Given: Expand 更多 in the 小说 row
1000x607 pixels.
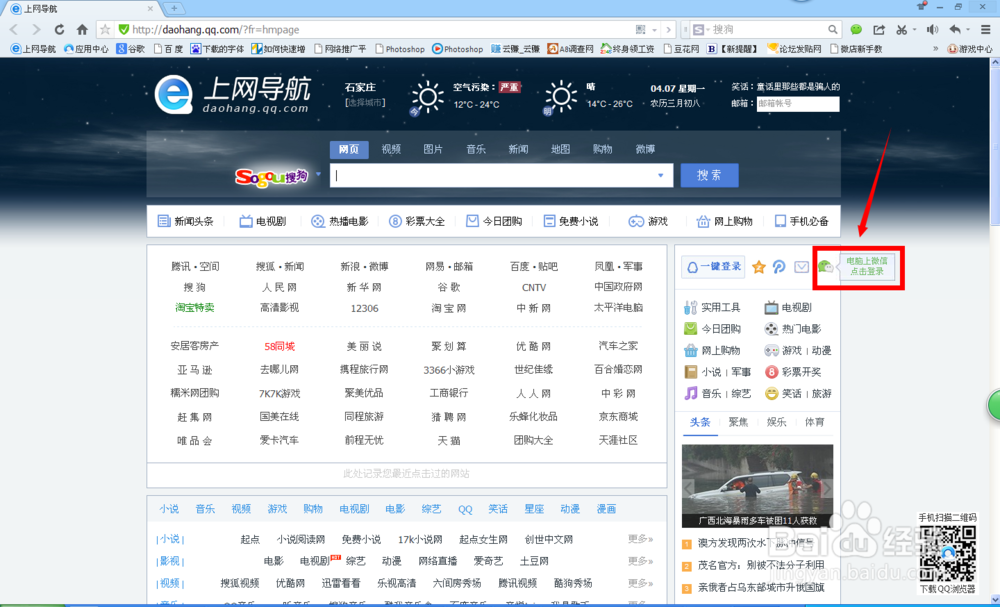Looking at the screenshot, I should 640,539.
